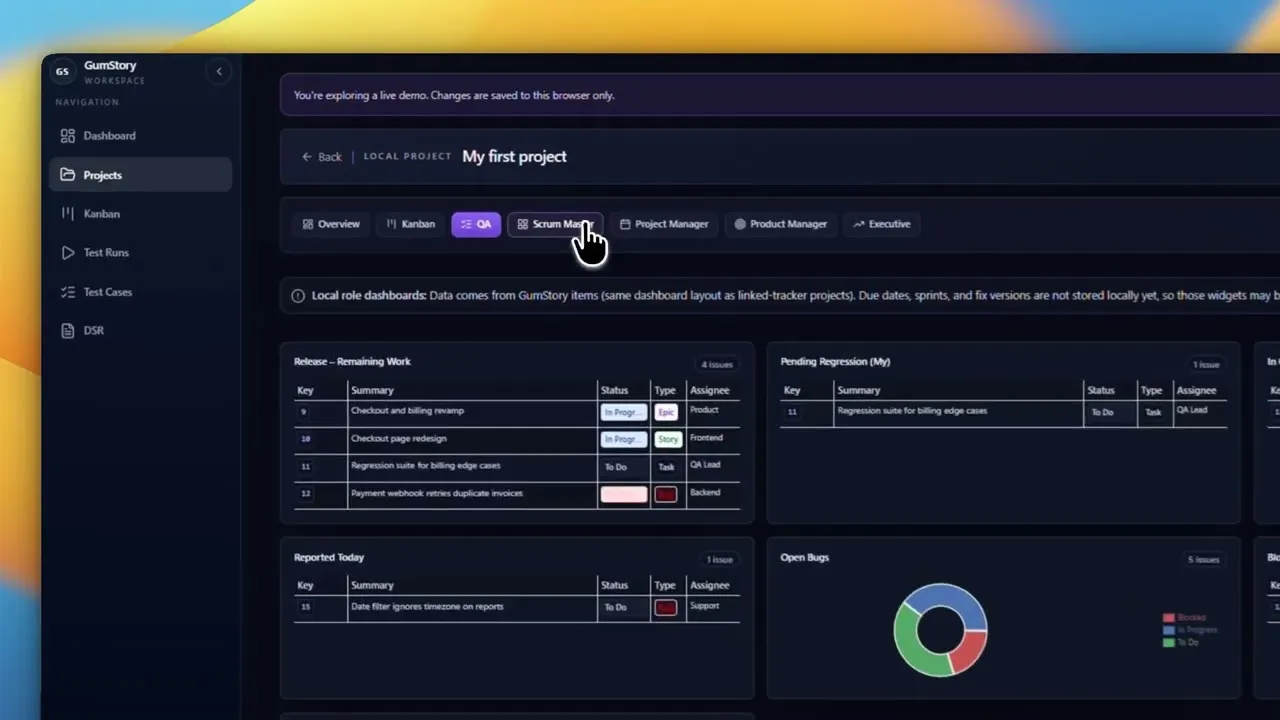Click the Epic type badge

click(x=666, y=412)
